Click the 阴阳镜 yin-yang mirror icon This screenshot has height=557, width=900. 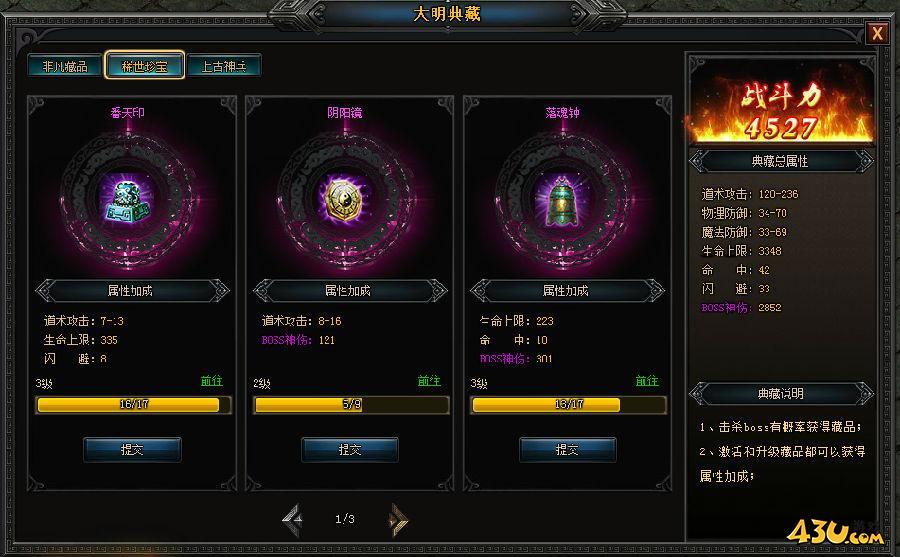[345, 200]
